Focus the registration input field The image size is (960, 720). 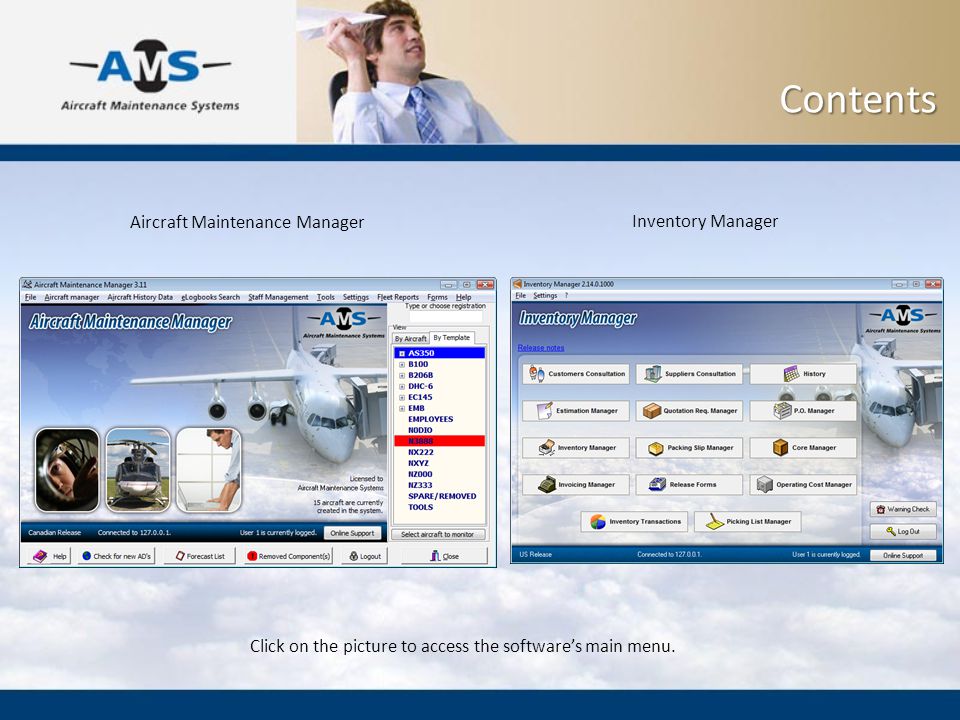tap(446, 317)
